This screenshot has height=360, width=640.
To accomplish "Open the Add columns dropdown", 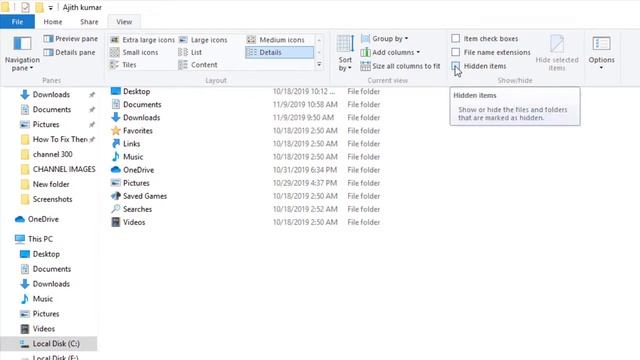I will click(x=390, y=52).
